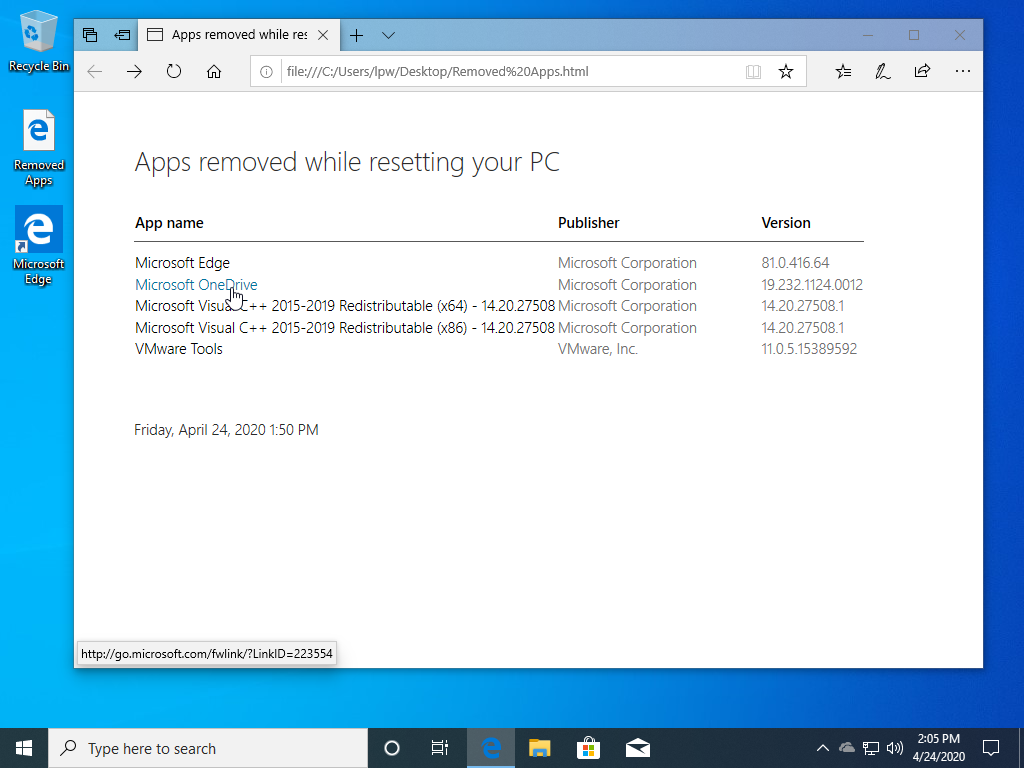Minimize the Edge window
This screenshot has width=1024, height=768.
click(868, 35)
